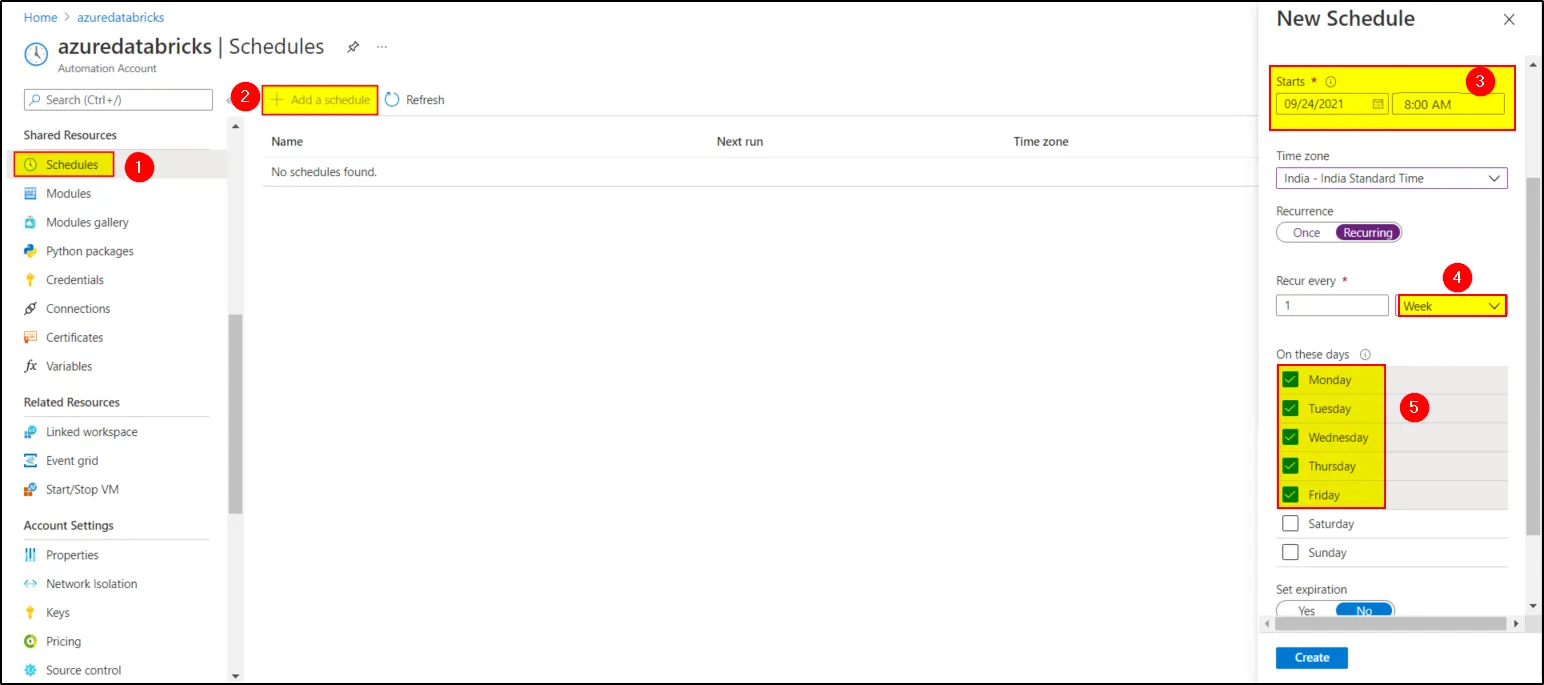The image size is (1544, 685).
Task: Click the Schedules clock icon in sidebar
Action: pyautogui.click(x=30, y=164)
